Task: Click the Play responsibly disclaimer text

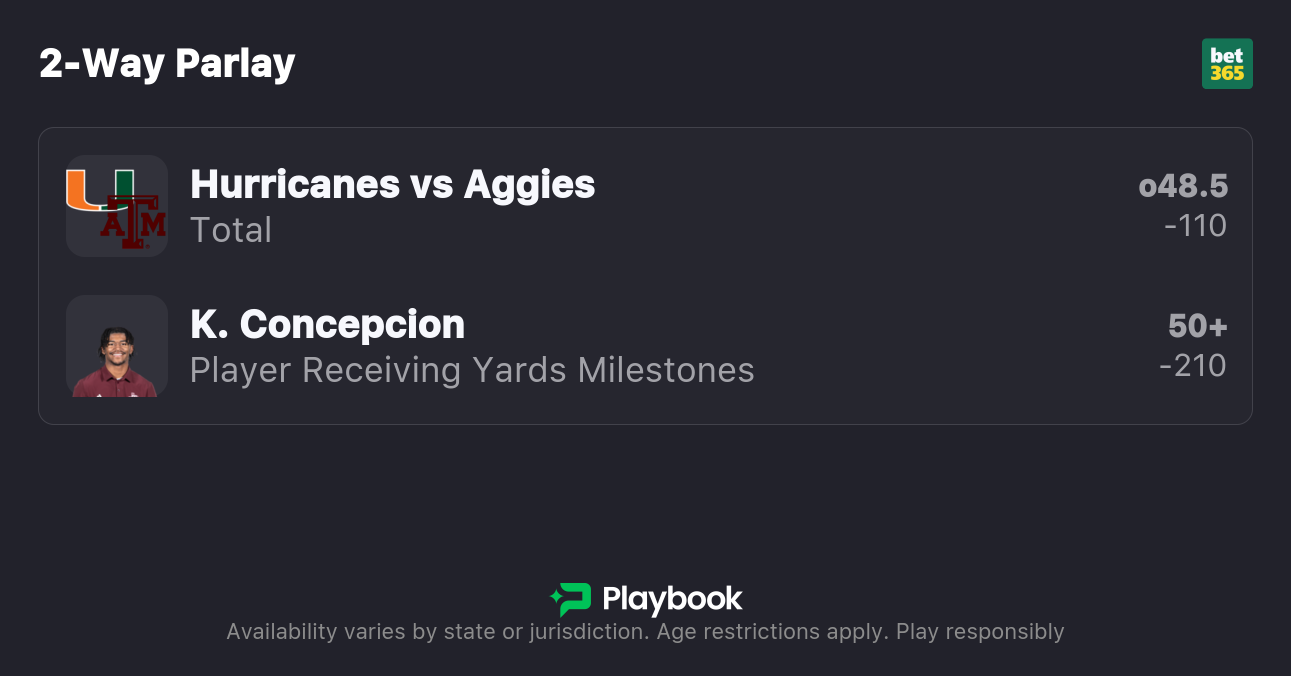Action: click(980, 632)
